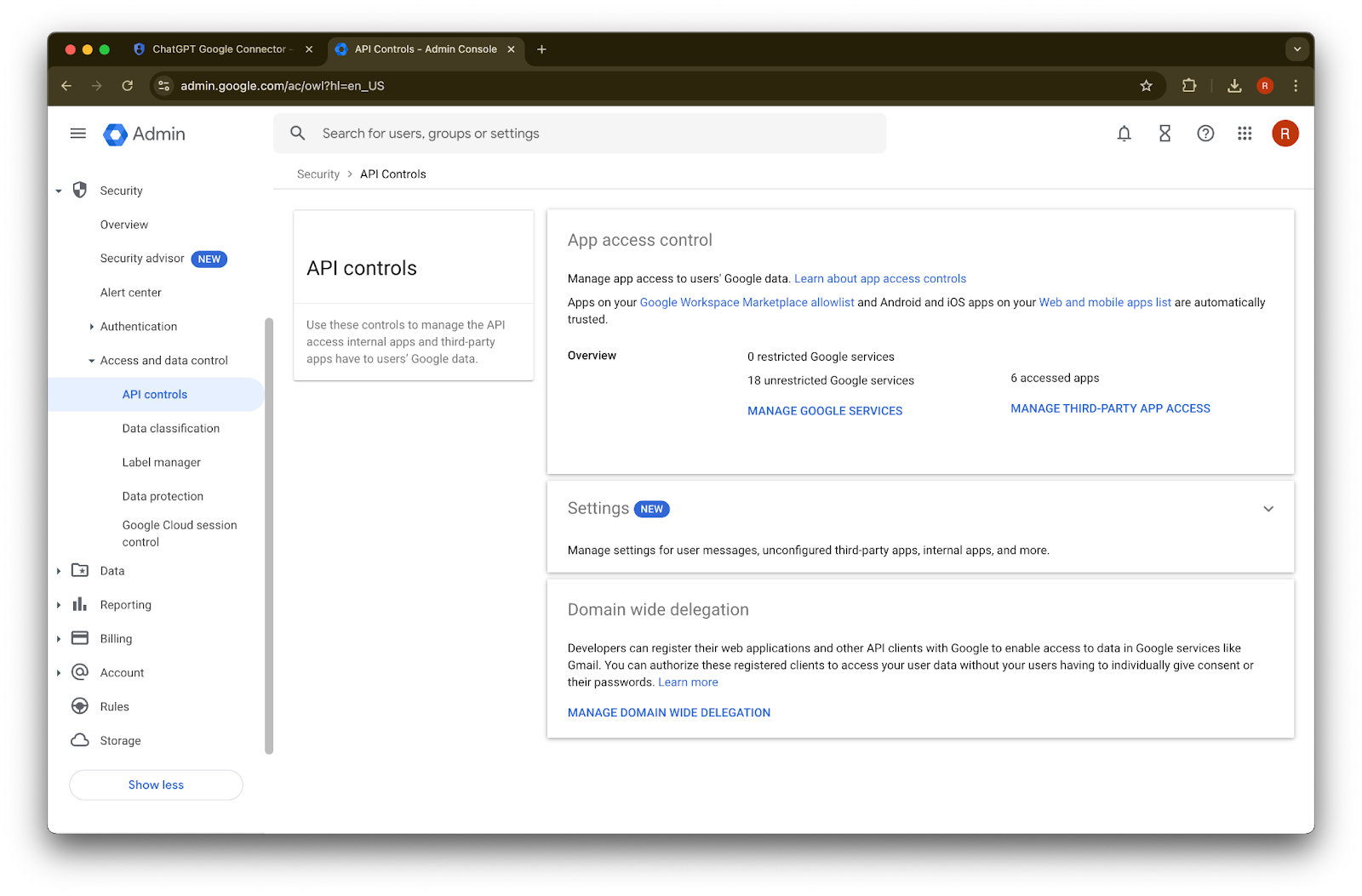
Task: Expand the Authentication submenu
Action: [x=92, y=327]
